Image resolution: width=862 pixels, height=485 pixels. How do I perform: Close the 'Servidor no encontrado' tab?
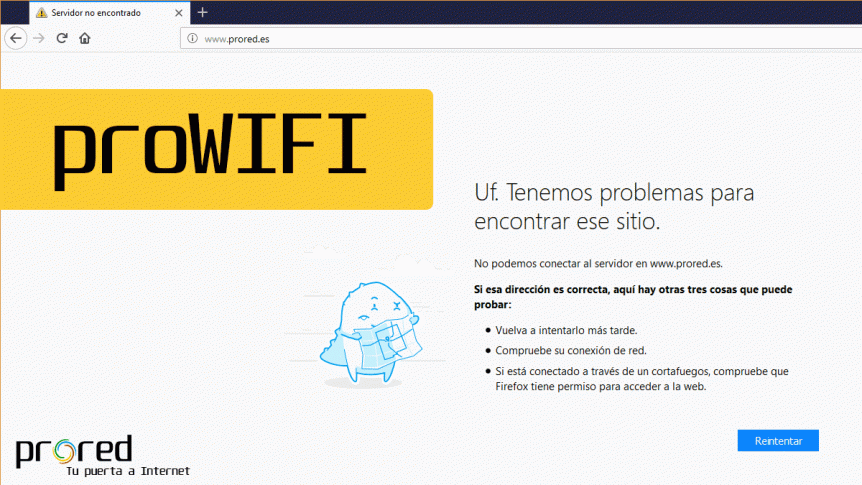(x=179, y=13)
